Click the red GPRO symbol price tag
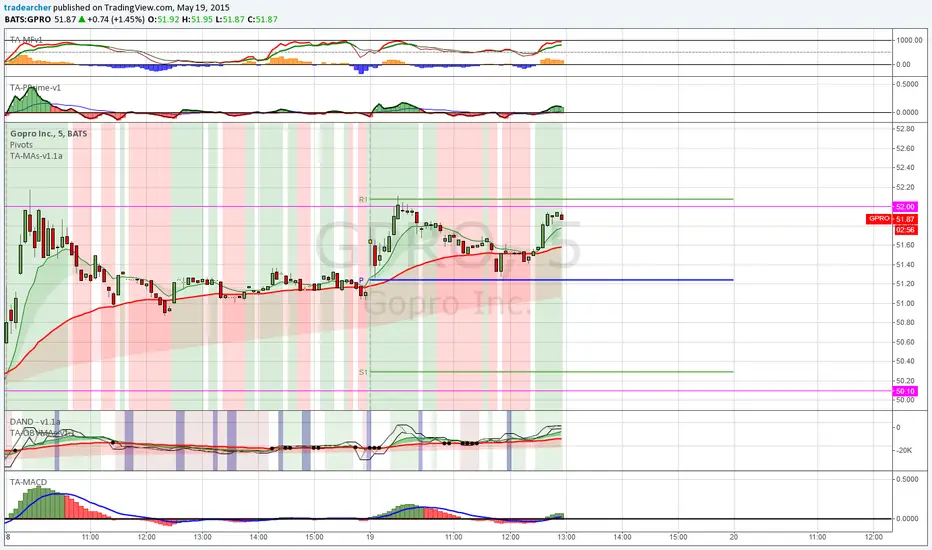 (879, 219)
